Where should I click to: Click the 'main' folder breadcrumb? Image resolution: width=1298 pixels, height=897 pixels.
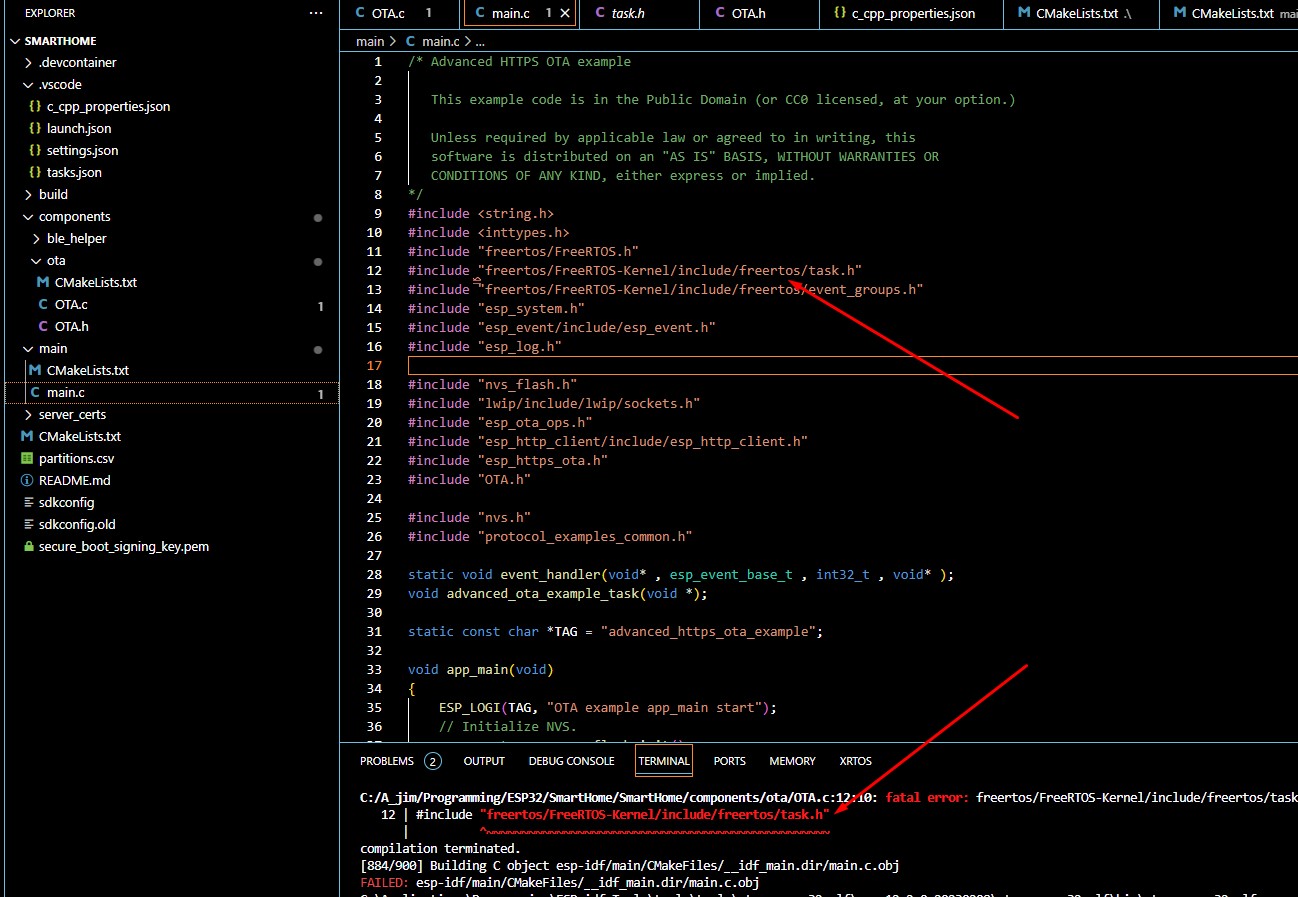370,41
